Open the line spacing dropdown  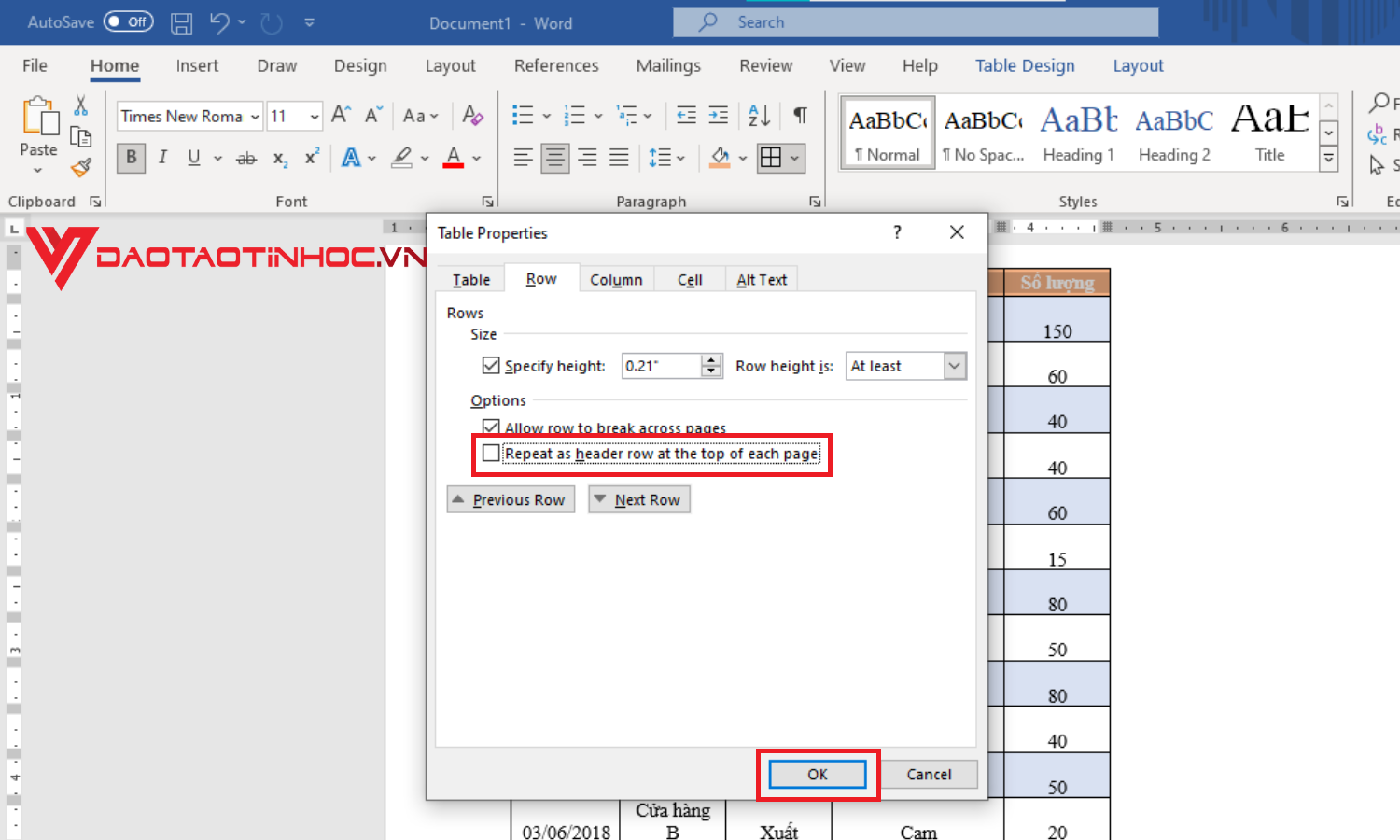coord(667,158)
